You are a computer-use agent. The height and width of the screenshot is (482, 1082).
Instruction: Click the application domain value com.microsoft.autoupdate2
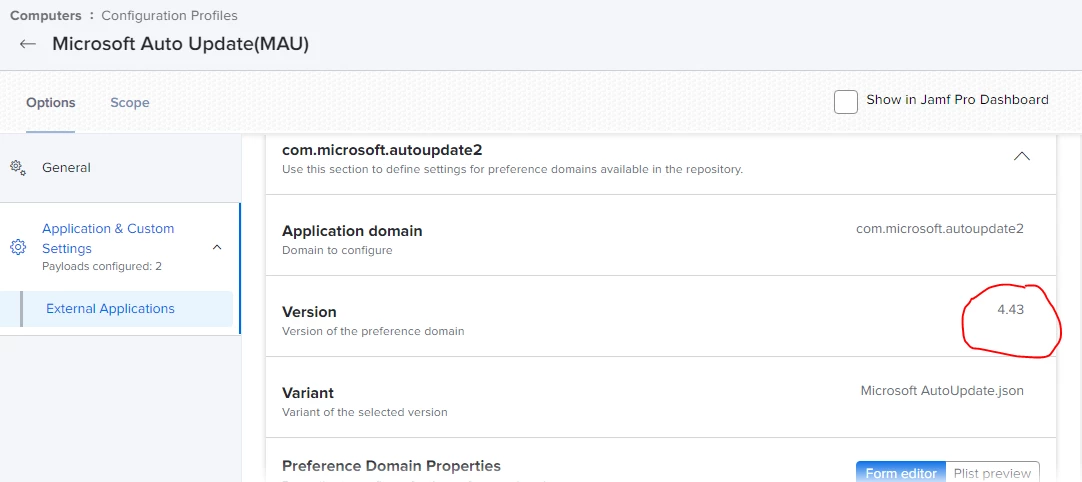[x=940, y=229]
